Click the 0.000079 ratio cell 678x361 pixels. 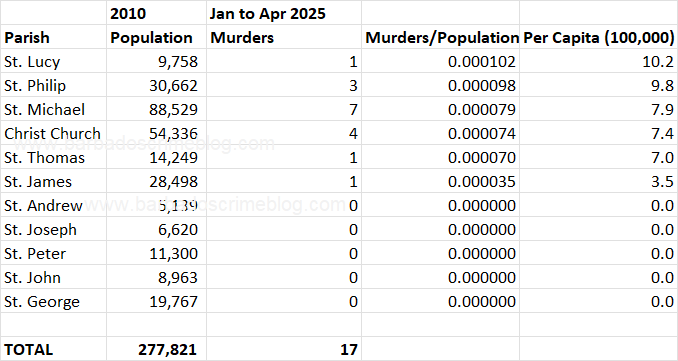pos(440,109)
